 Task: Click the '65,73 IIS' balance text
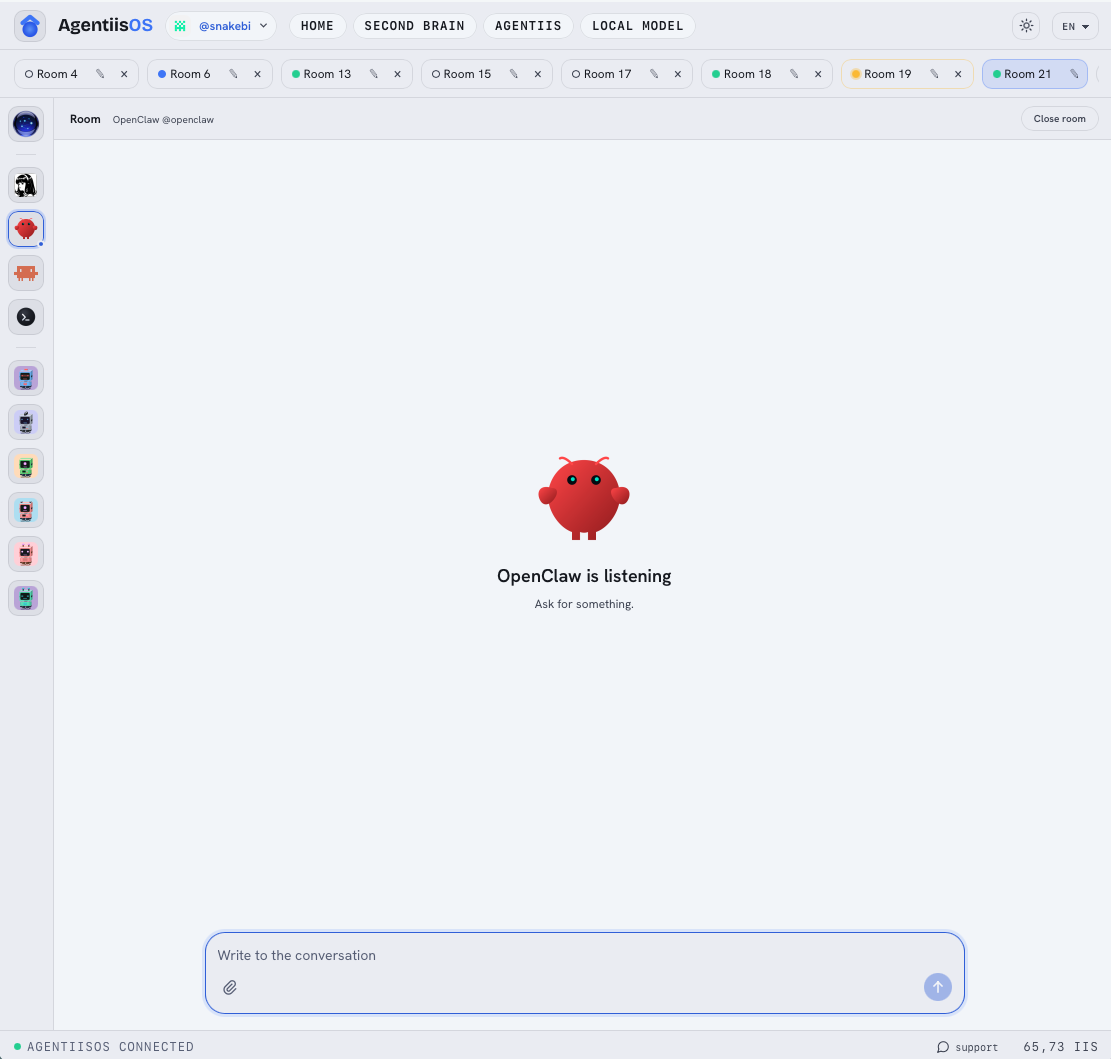point(1060,1047)
